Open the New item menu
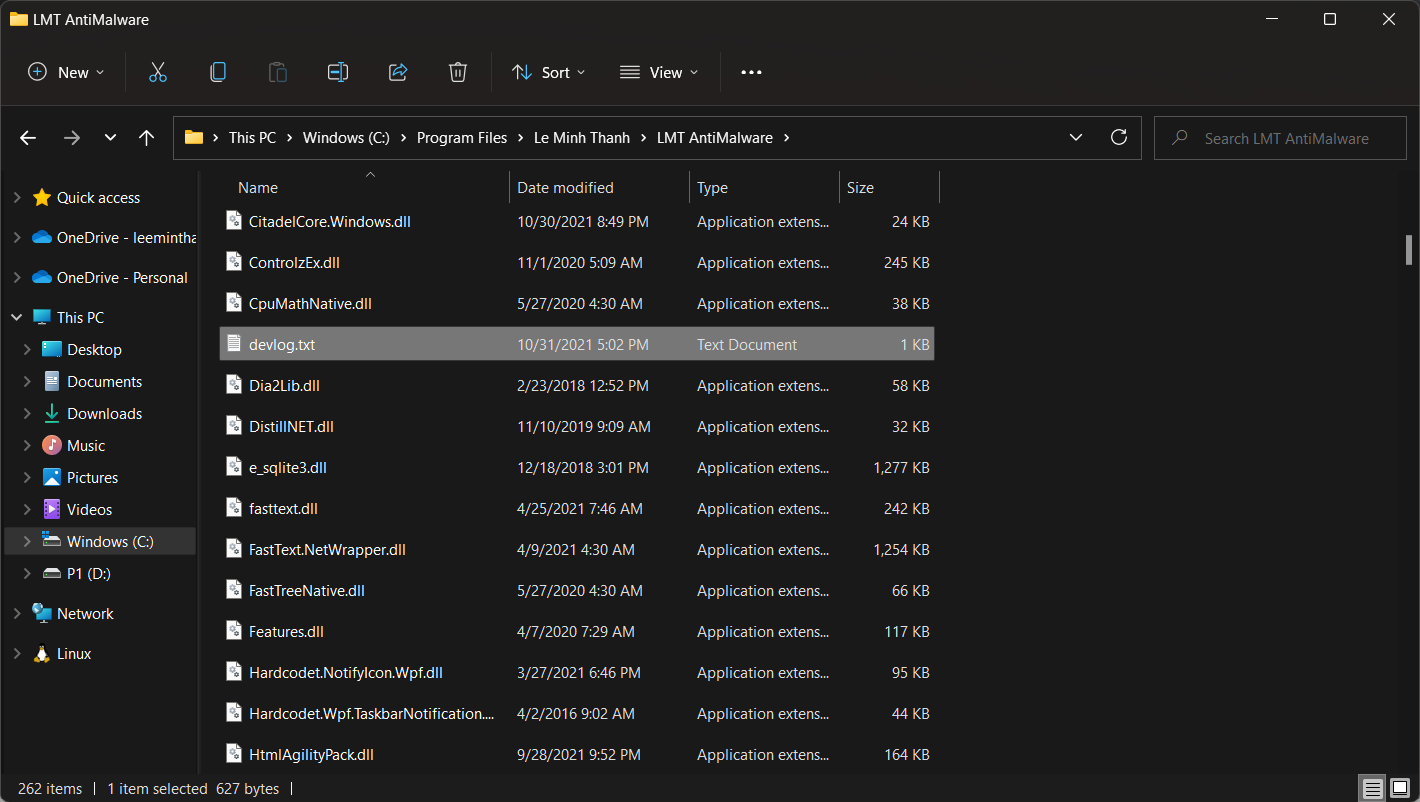Image resolution: width=1420 pixels, height=802 pixels. click(66, 72)
